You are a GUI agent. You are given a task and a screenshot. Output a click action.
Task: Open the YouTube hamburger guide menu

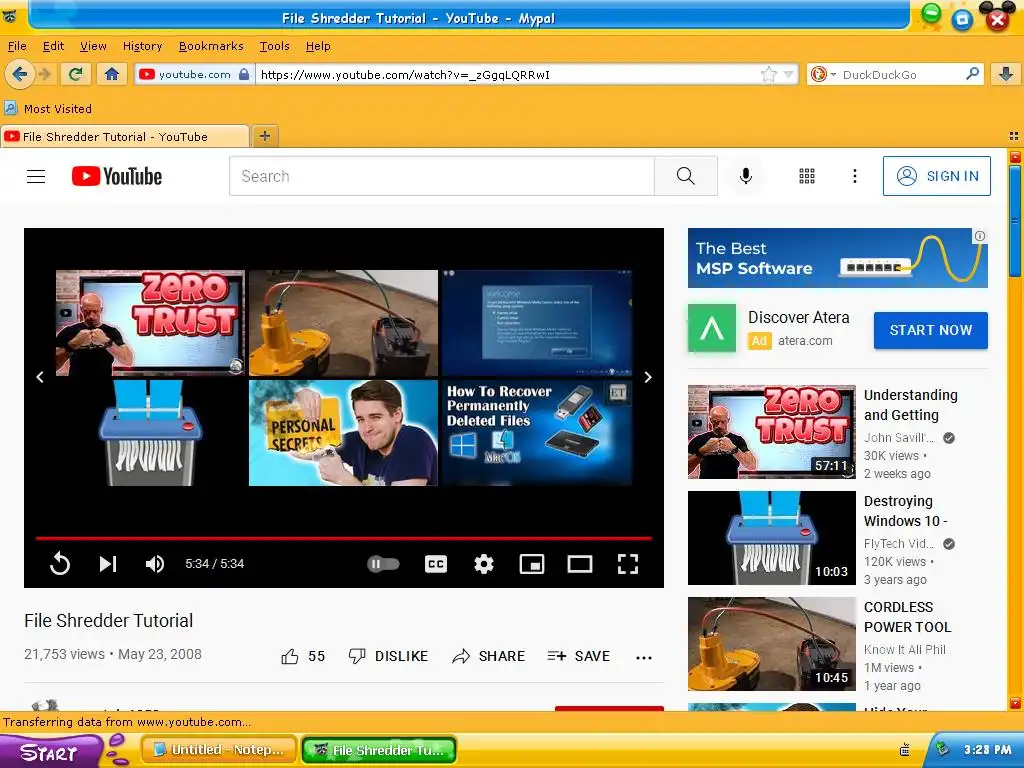pos(36,176)
